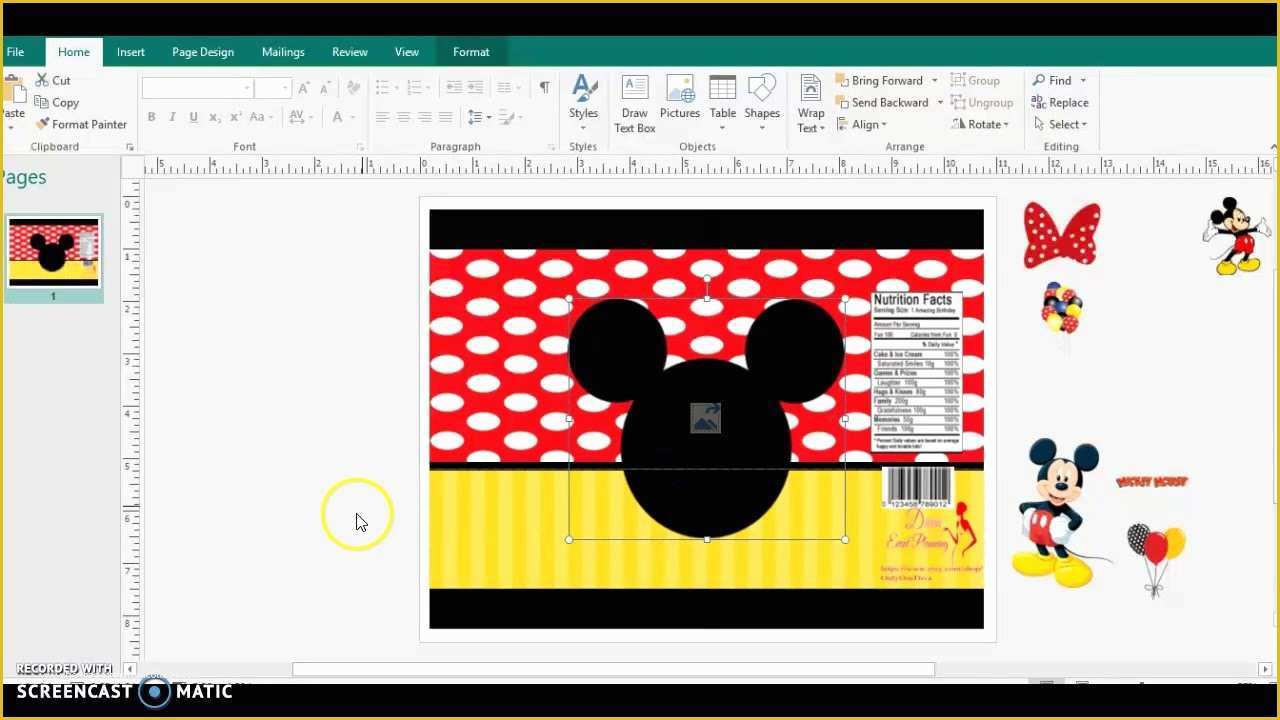
Task: Switch to the Format tab
Action: 471,52
